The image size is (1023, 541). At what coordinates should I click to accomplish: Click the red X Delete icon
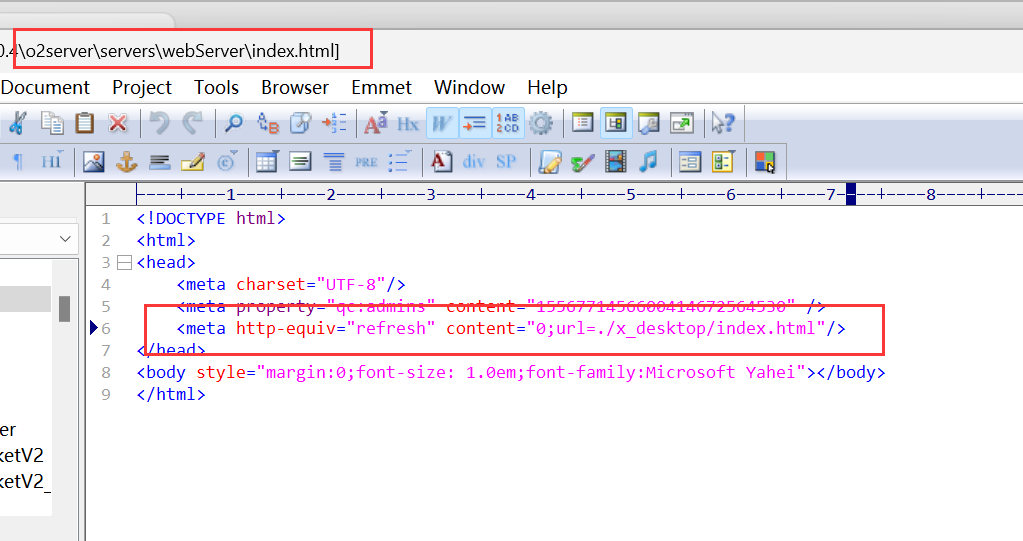[x=117, y=123]
